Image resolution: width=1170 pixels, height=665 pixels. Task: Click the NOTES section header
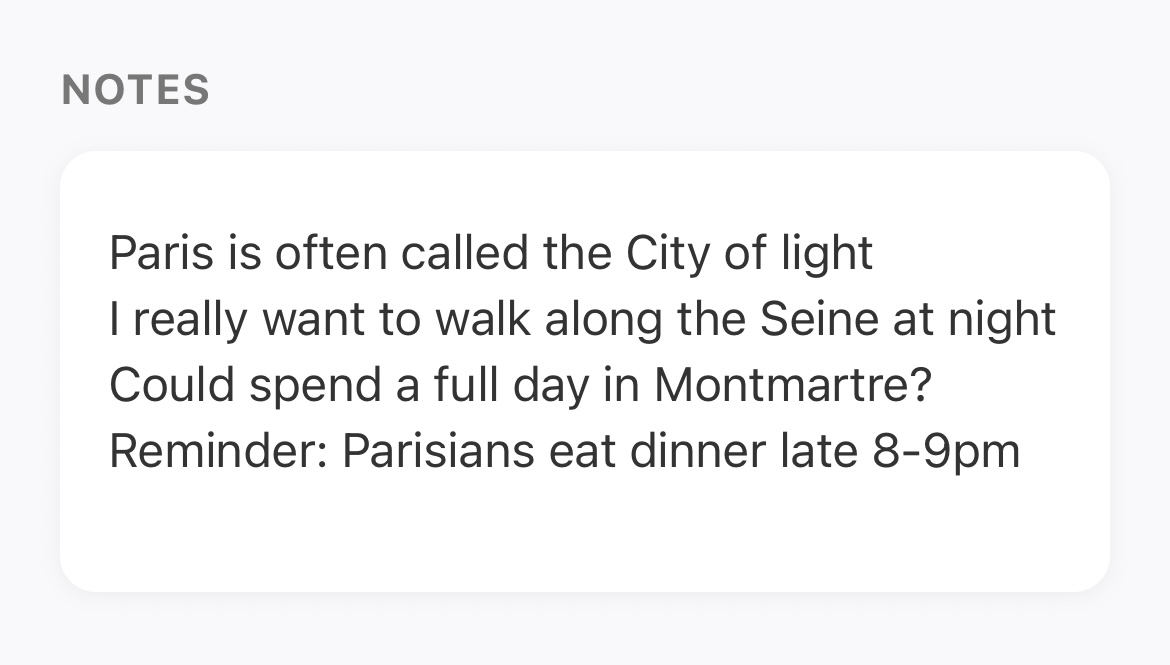coord(135,90)
